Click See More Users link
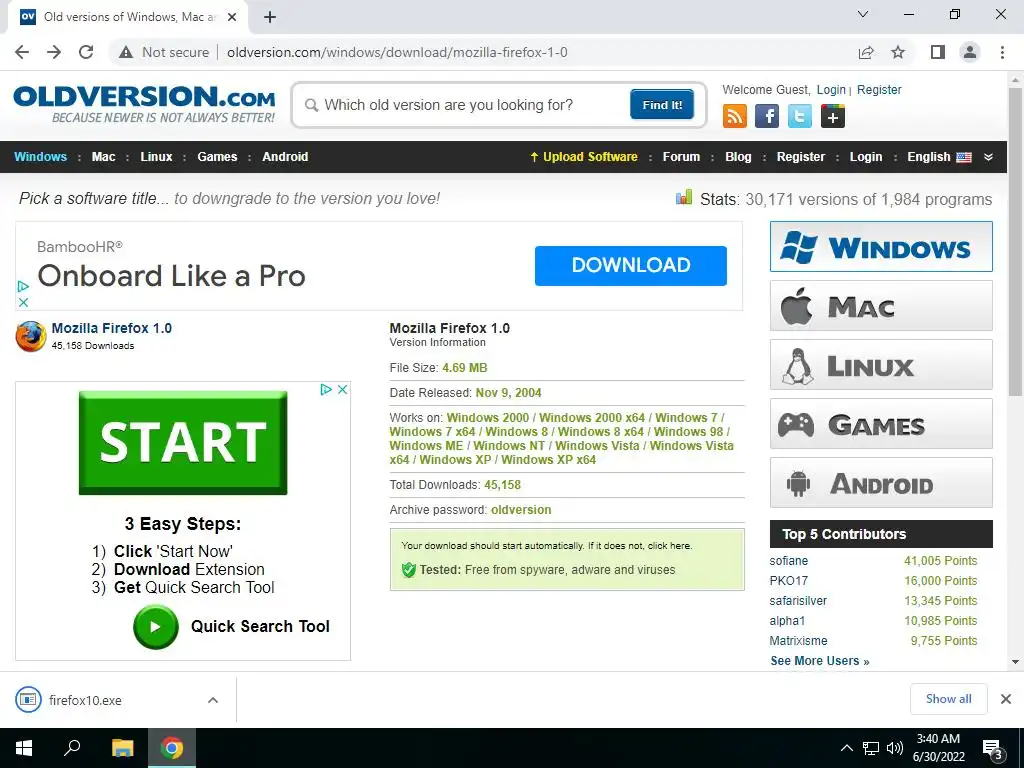Image resolution: width=1024 pixels, height=768 pixels. coord(820,661)
